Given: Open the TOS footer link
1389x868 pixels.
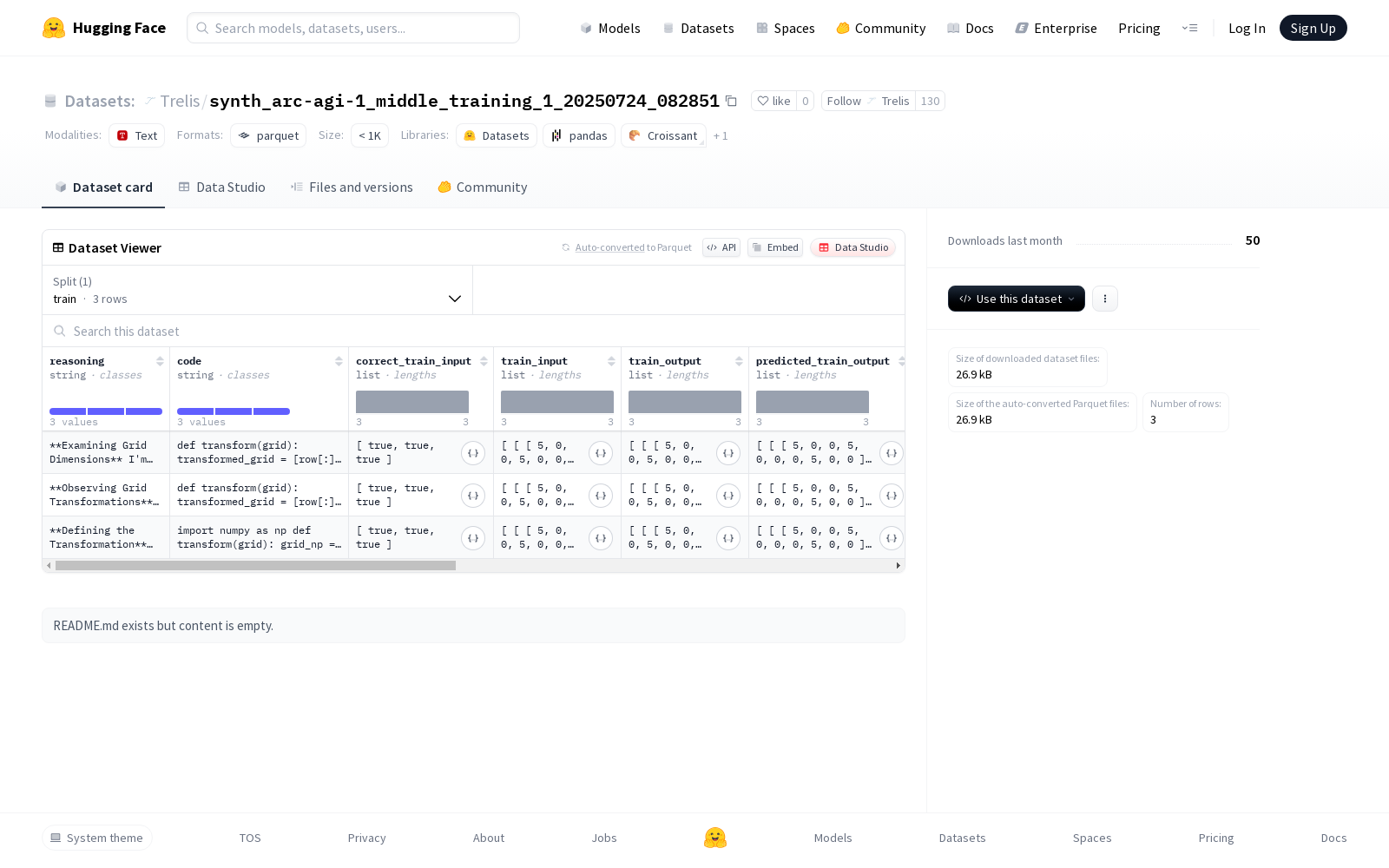Looking at the screenshot, I should [x=250, y=838].
